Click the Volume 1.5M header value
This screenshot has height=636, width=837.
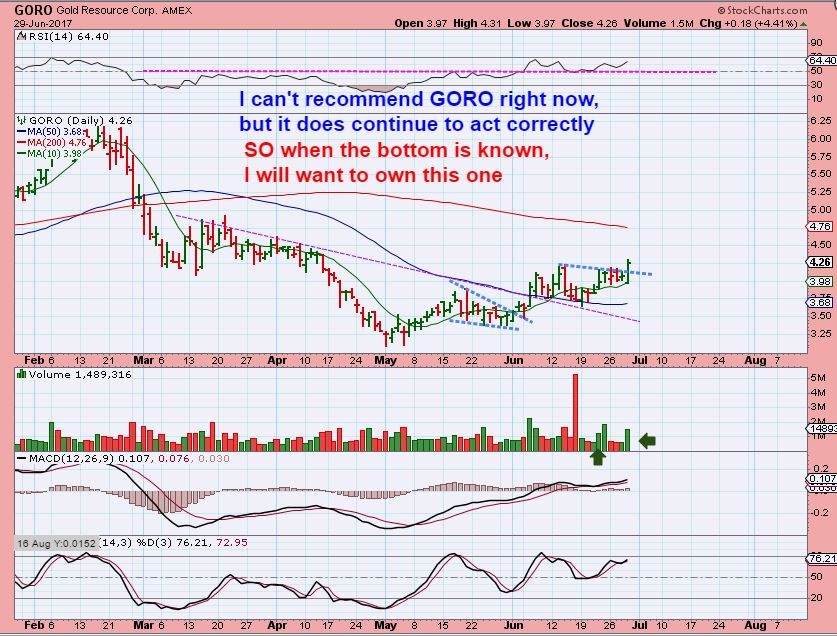(x=659, y=23)
